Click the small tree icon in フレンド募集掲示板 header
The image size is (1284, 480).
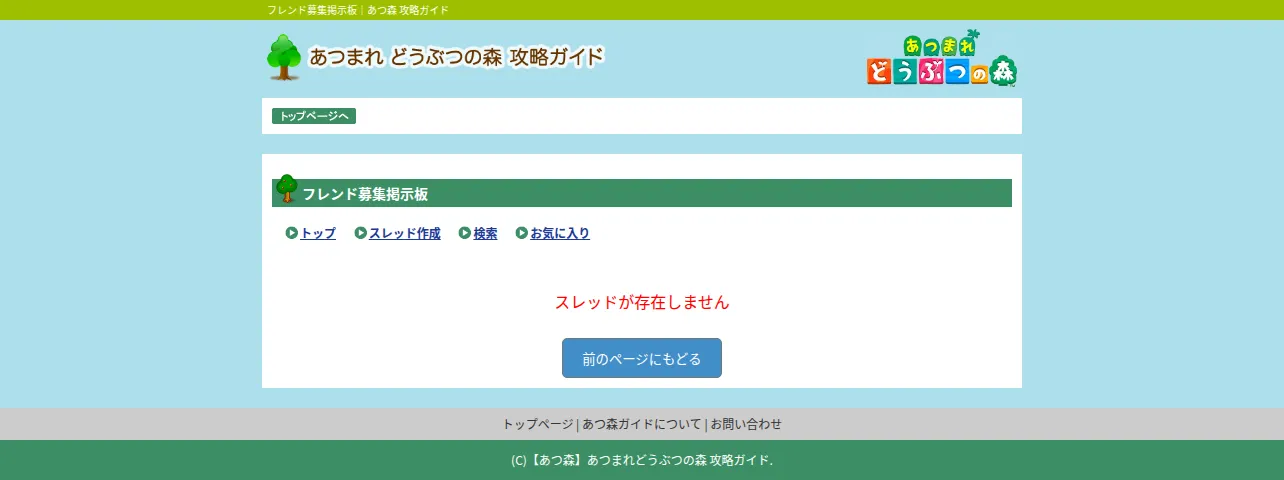pyautogui.click(x=287, y=189)
